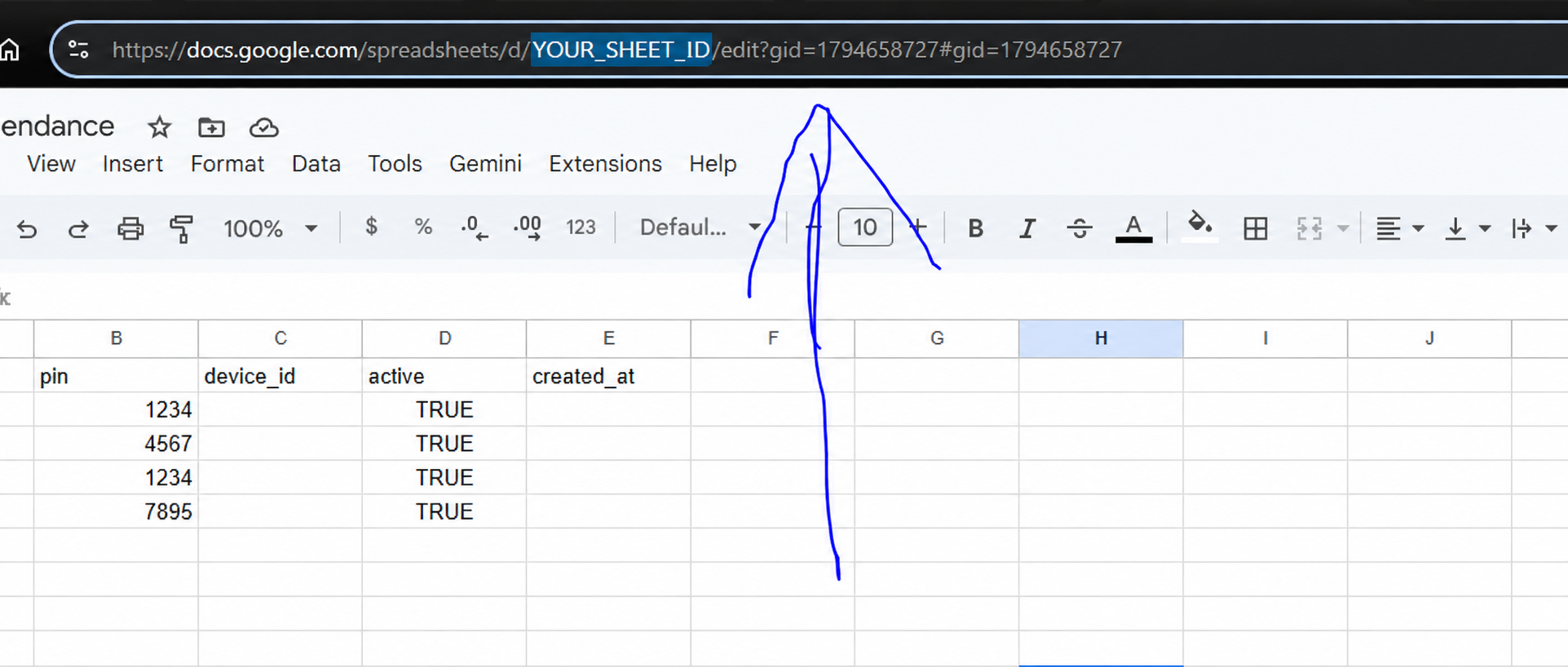This screenshot has height=667, width=1568.
Task: Open the Help menu
Action: click(x=713, y=164)
